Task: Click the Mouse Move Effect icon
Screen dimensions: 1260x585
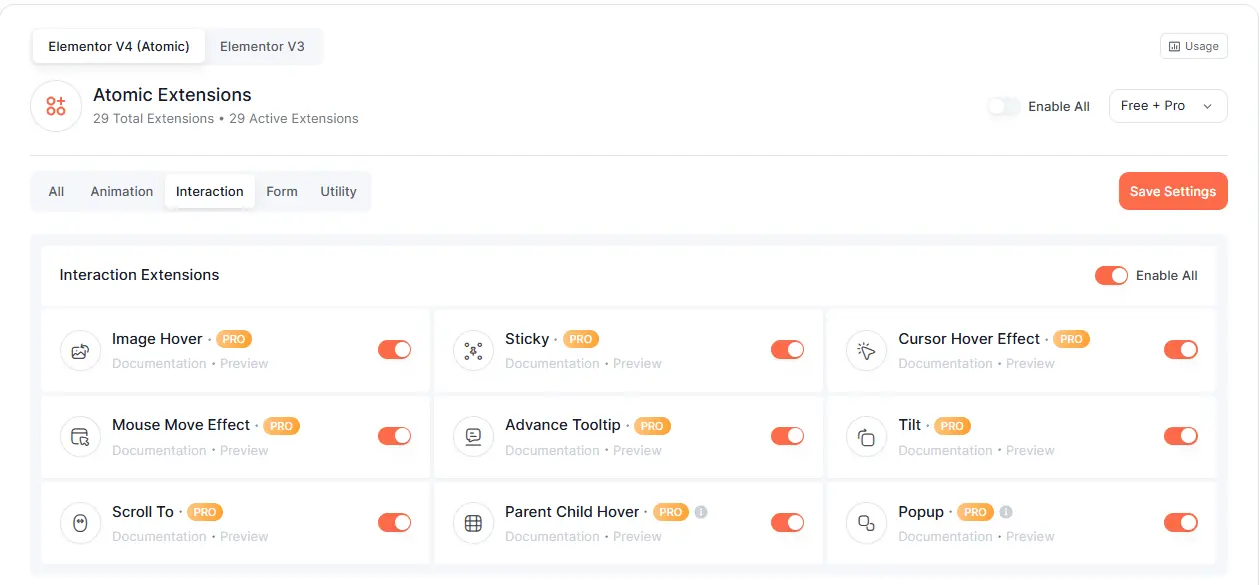Action: 80,437
